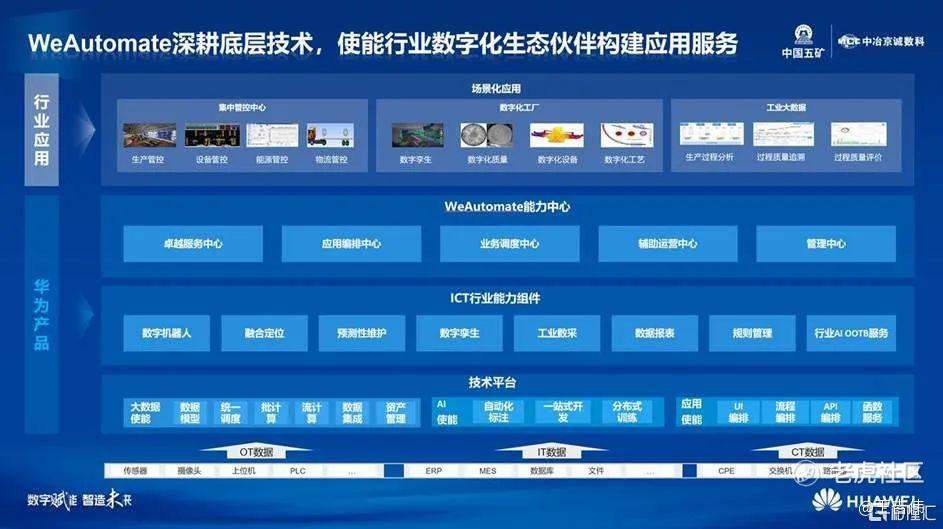Image resolution: width=943 pixels, height=529 pixels.
Task: Select the 融合定位 component box
Action: point(265,333)
